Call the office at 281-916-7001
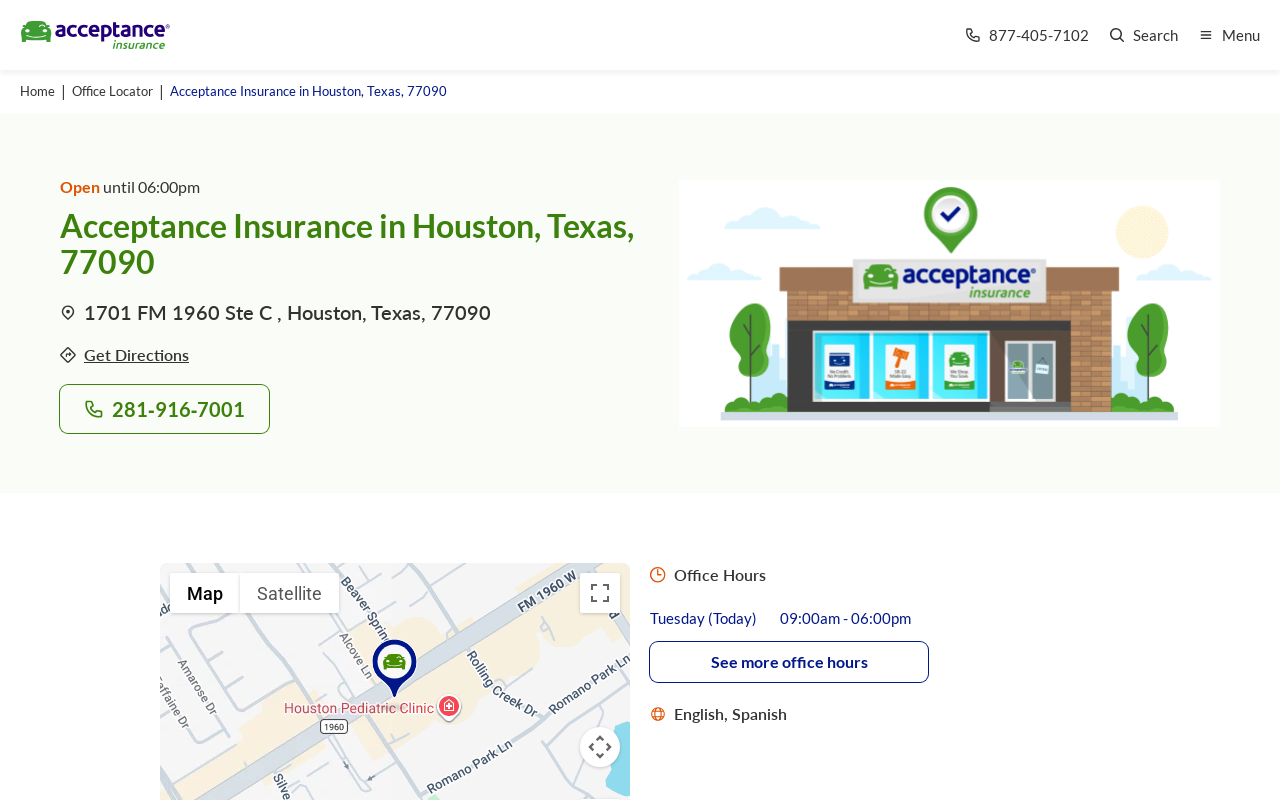Screen dimensions: 1280x800 (x=165, y=409)
